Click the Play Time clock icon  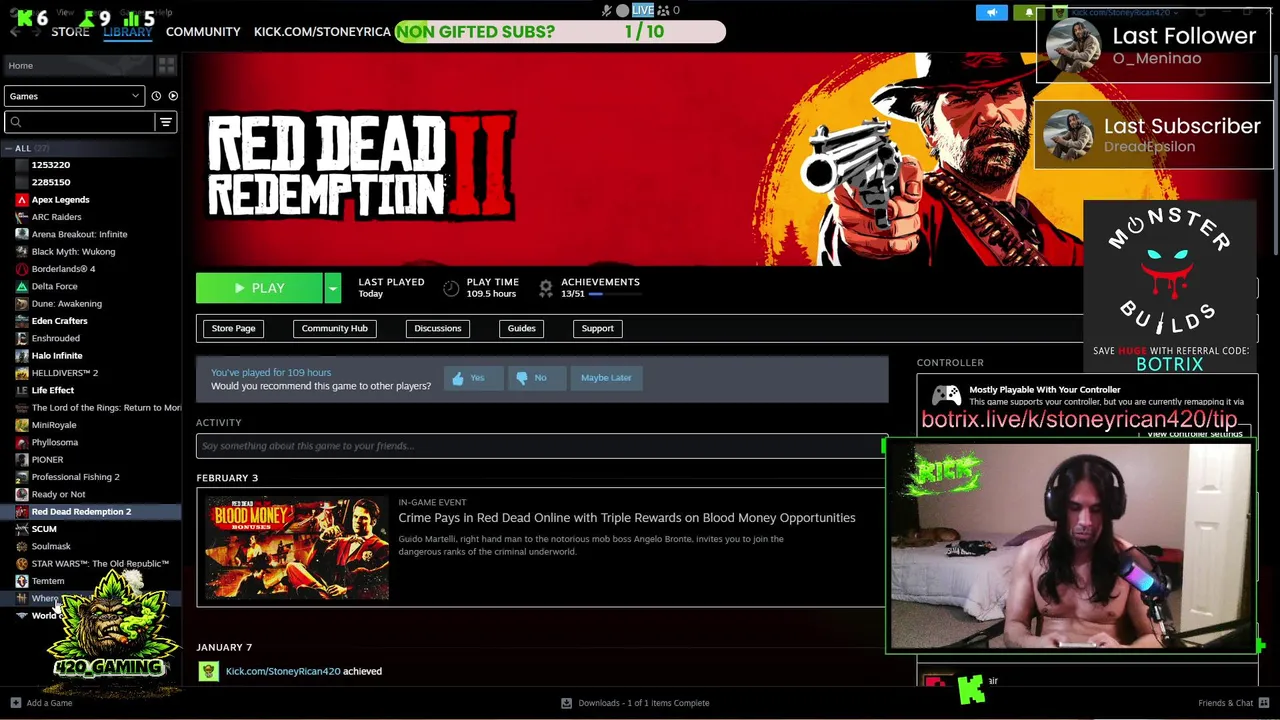451,288
